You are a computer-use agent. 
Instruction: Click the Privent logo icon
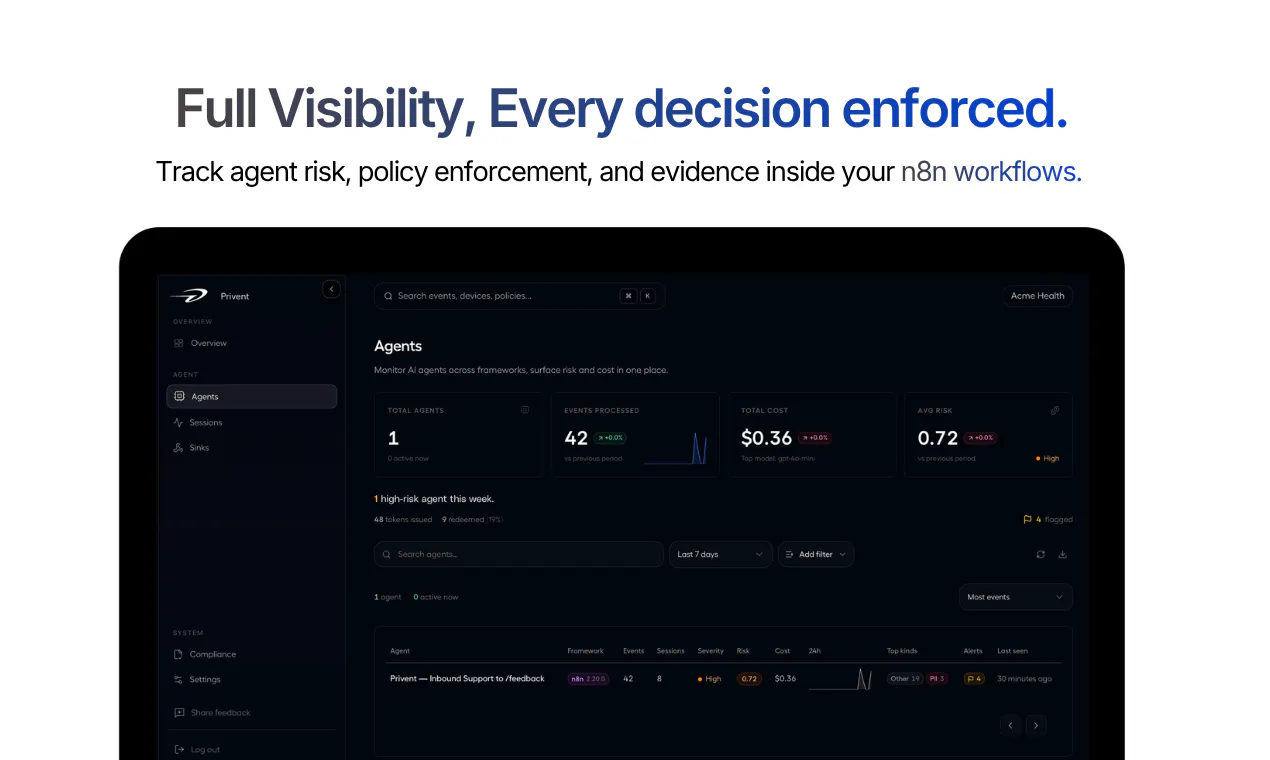click(188, 295)
